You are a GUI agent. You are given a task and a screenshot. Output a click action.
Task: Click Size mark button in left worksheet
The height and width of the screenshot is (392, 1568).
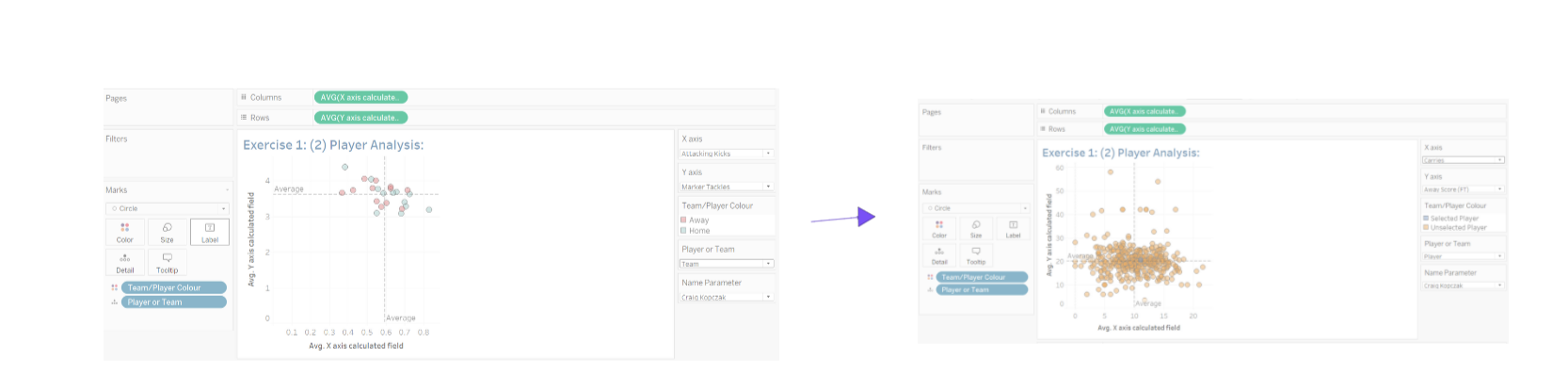pyautogui.click(x=167, y=232)
